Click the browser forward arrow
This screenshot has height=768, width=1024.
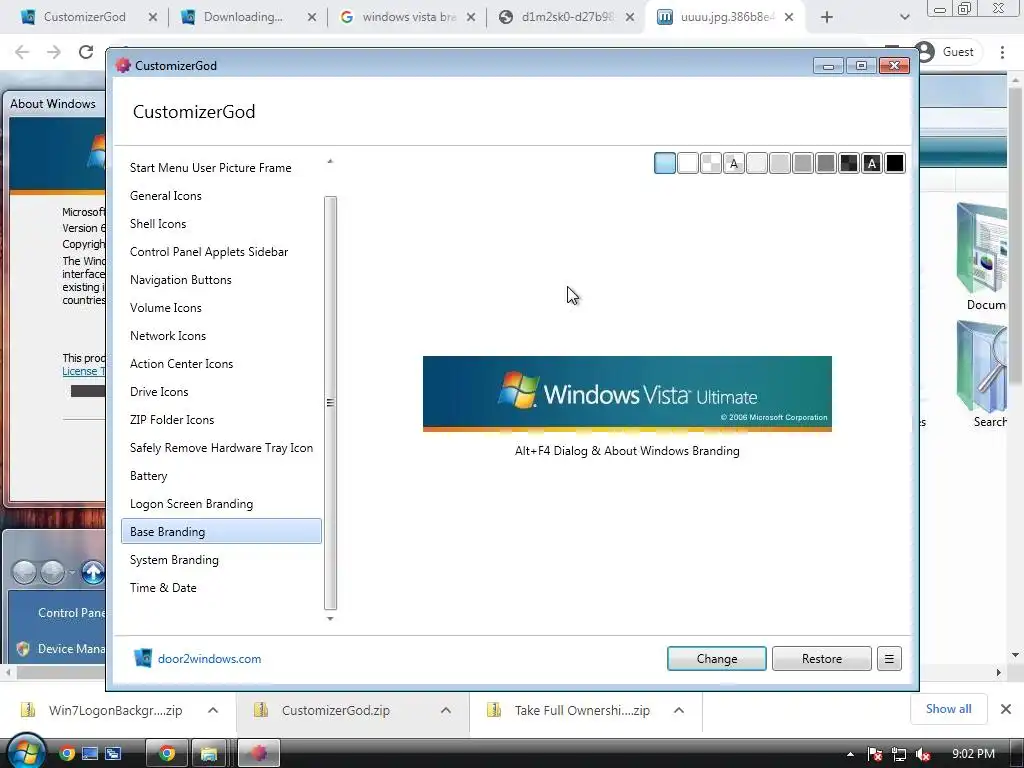(x=54, y=52)
